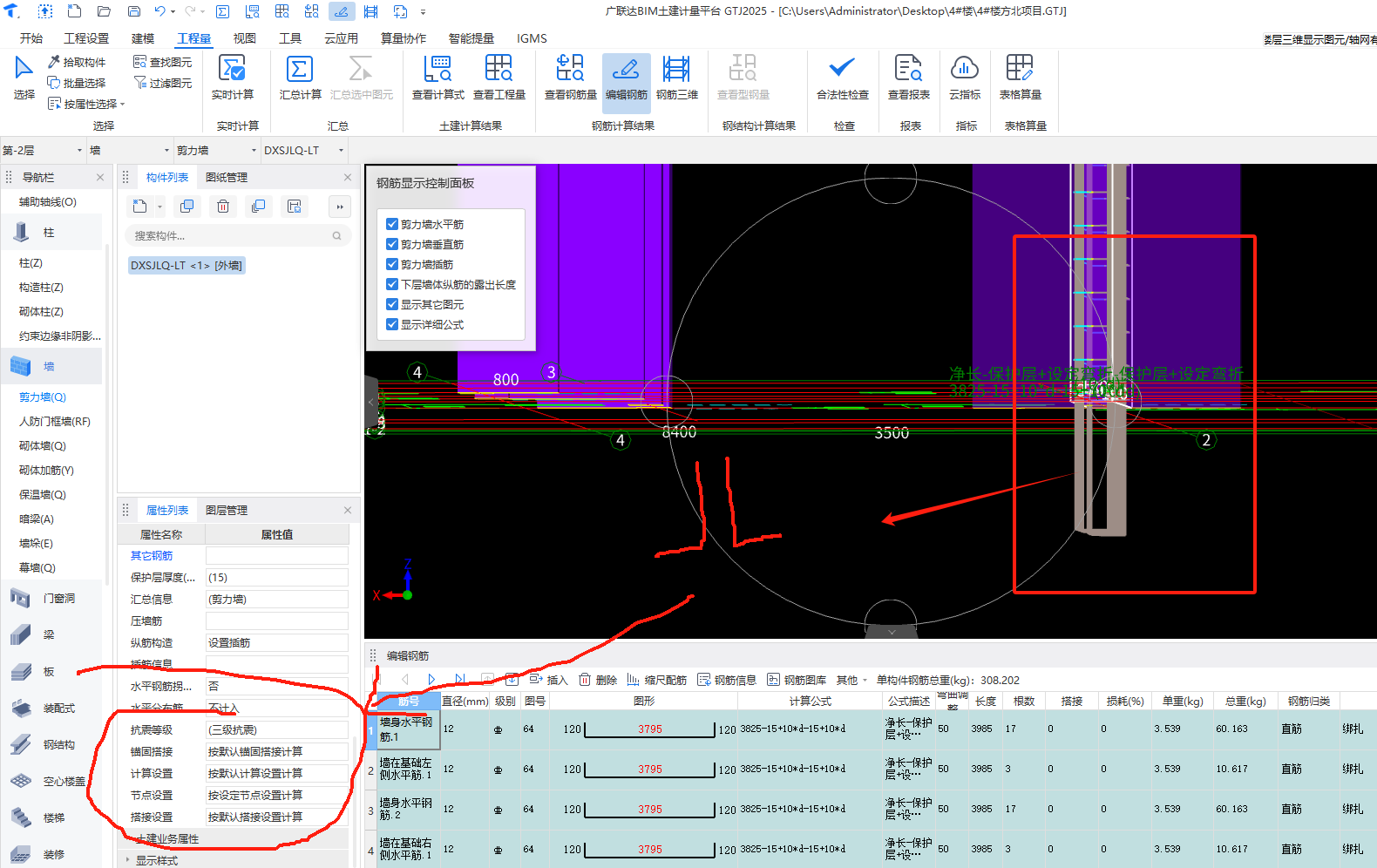
Task: Click 其它钢筋 property link
Action: click(152, 555)
